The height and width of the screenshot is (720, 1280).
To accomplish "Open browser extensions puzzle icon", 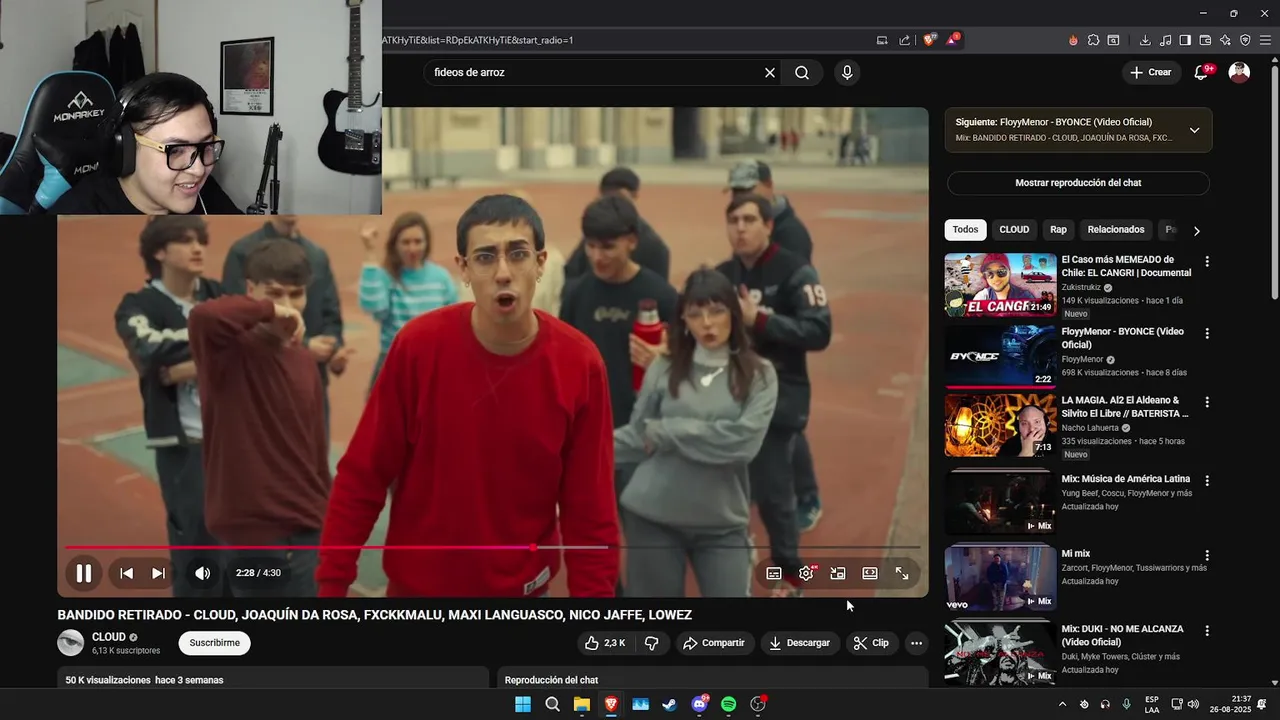I will [1093, 40].
